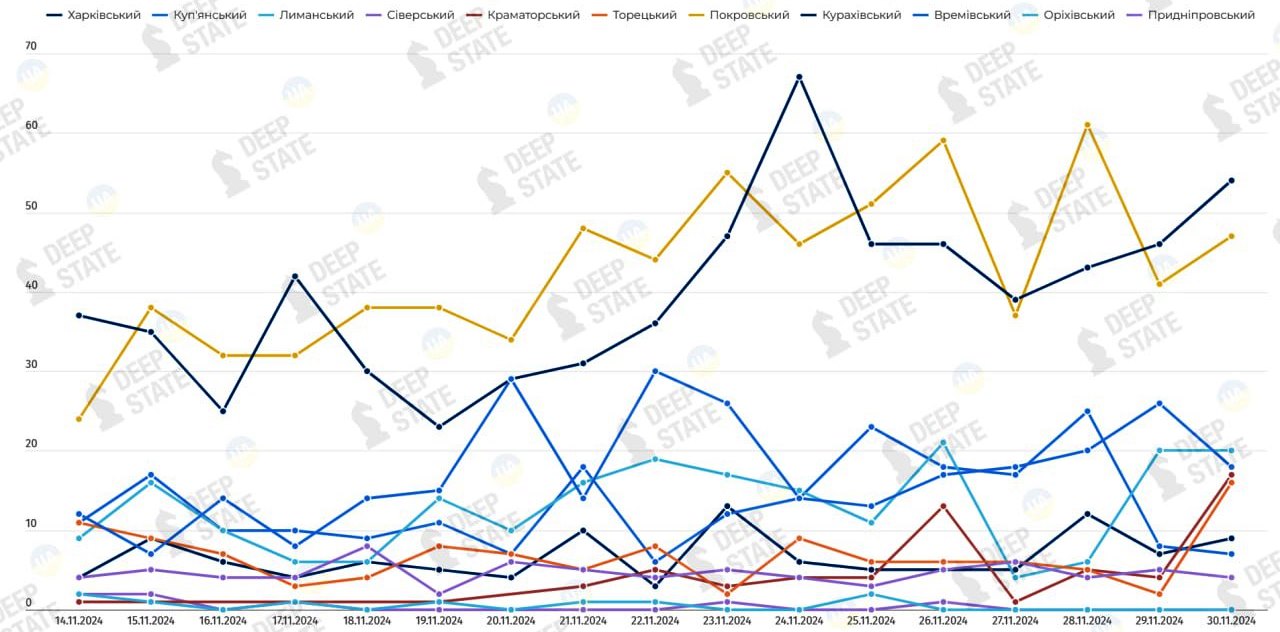The height and width of the screenshot is (632, 1280).
Task: Click the dark red peak on 26.11.2024
Action: (x=943, y=506)
